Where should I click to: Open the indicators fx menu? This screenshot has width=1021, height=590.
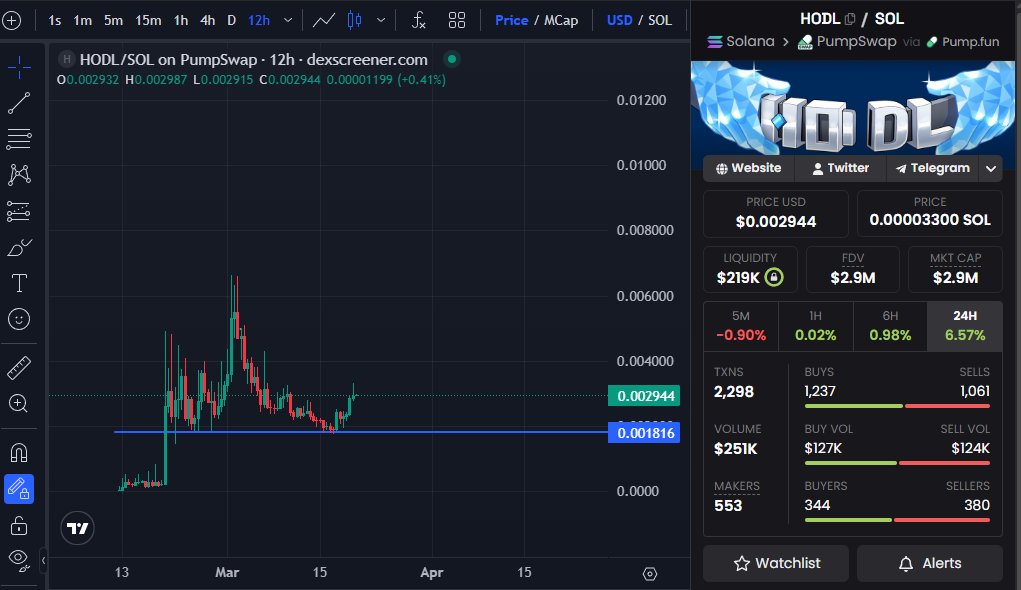click(x=419, y=20)
